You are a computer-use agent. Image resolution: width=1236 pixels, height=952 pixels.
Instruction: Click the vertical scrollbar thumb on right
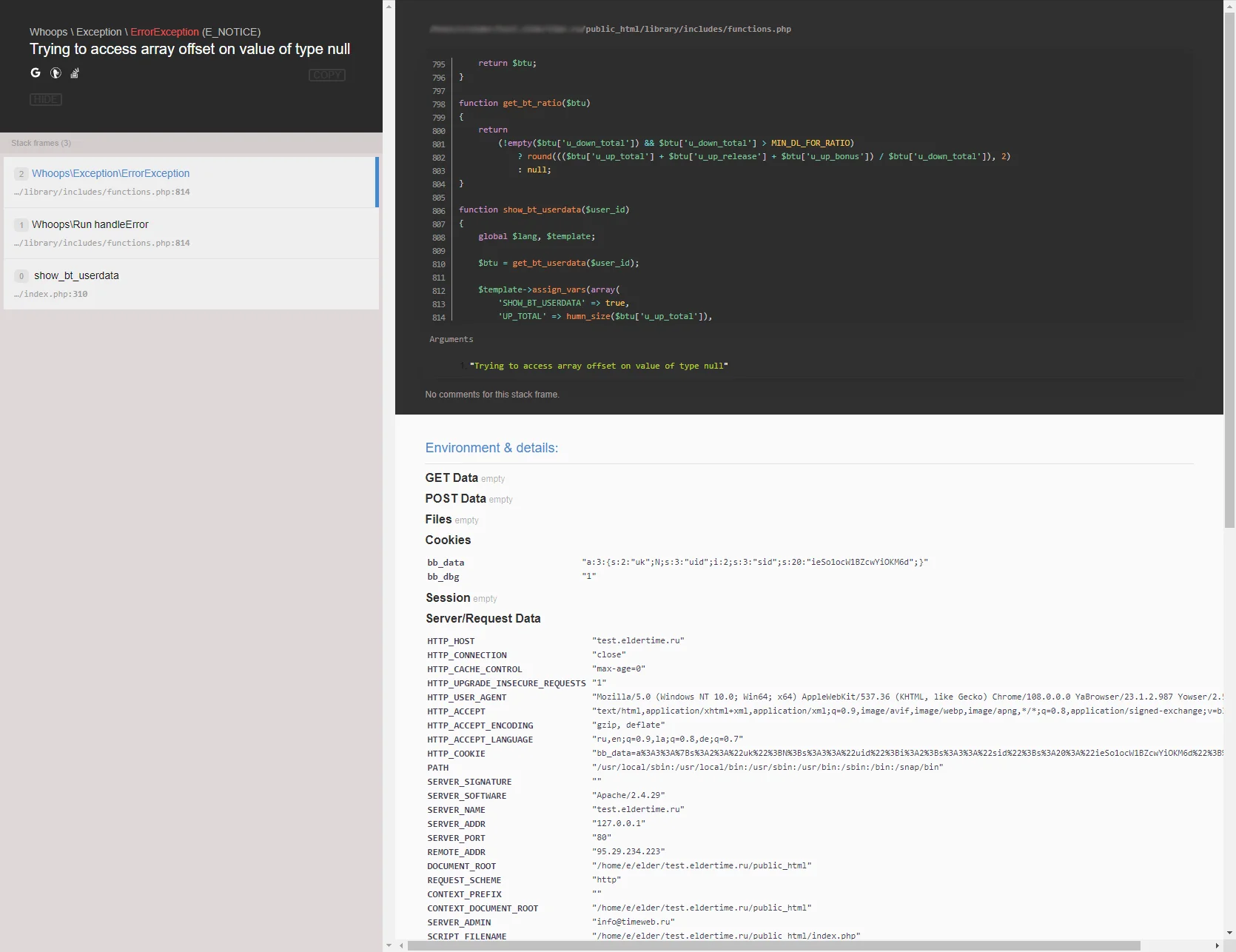click(x=1229, y=270)
